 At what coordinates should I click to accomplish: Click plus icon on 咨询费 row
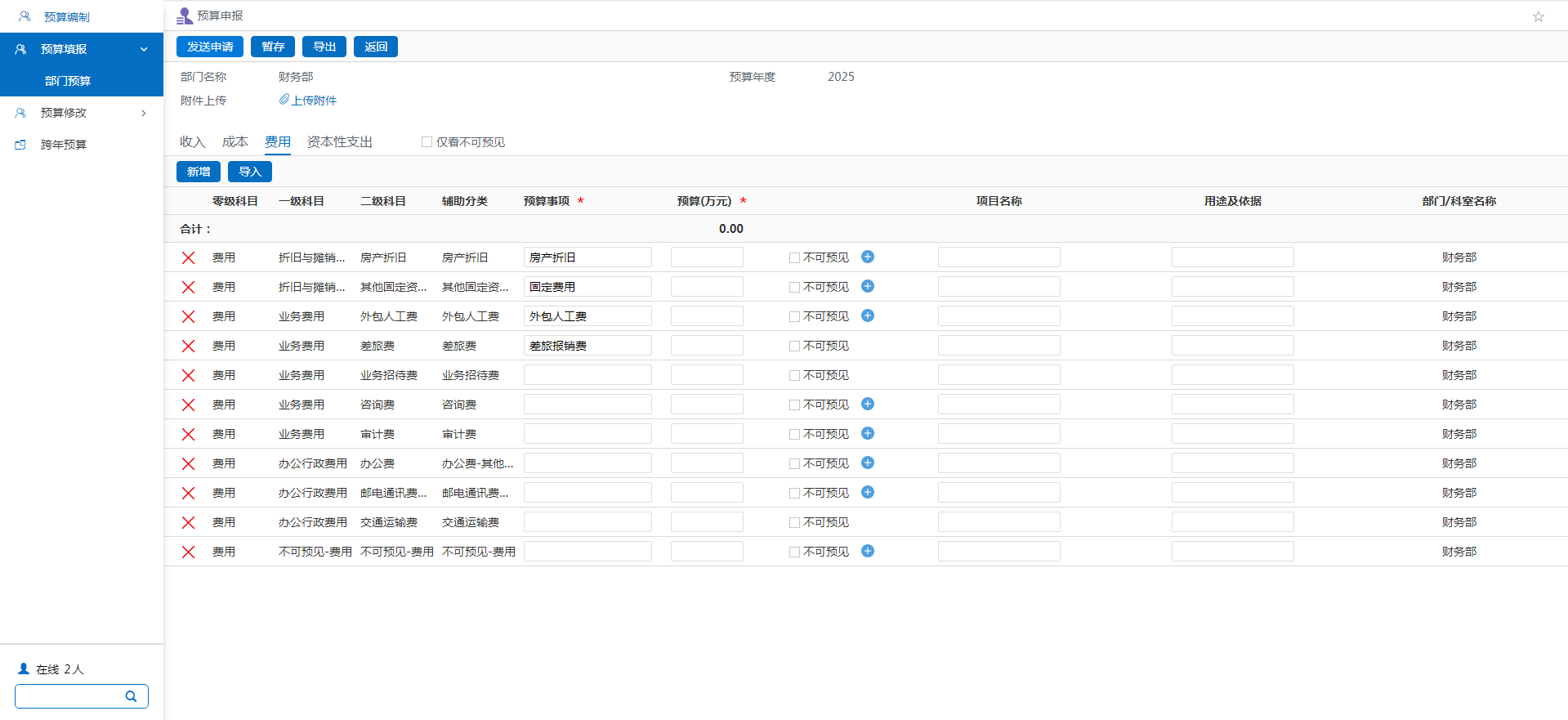[868, 404]
